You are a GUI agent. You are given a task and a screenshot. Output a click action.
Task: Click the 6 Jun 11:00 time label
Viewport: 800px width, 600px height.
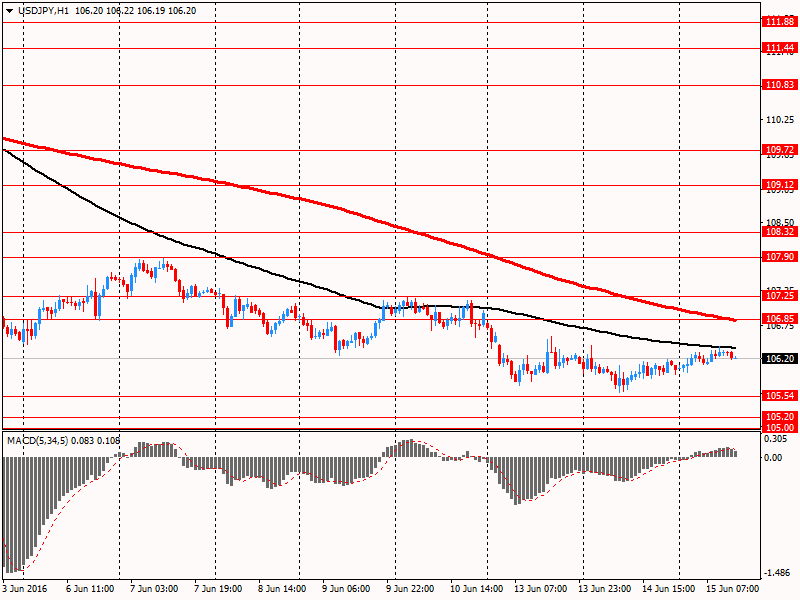coord(90,589)
